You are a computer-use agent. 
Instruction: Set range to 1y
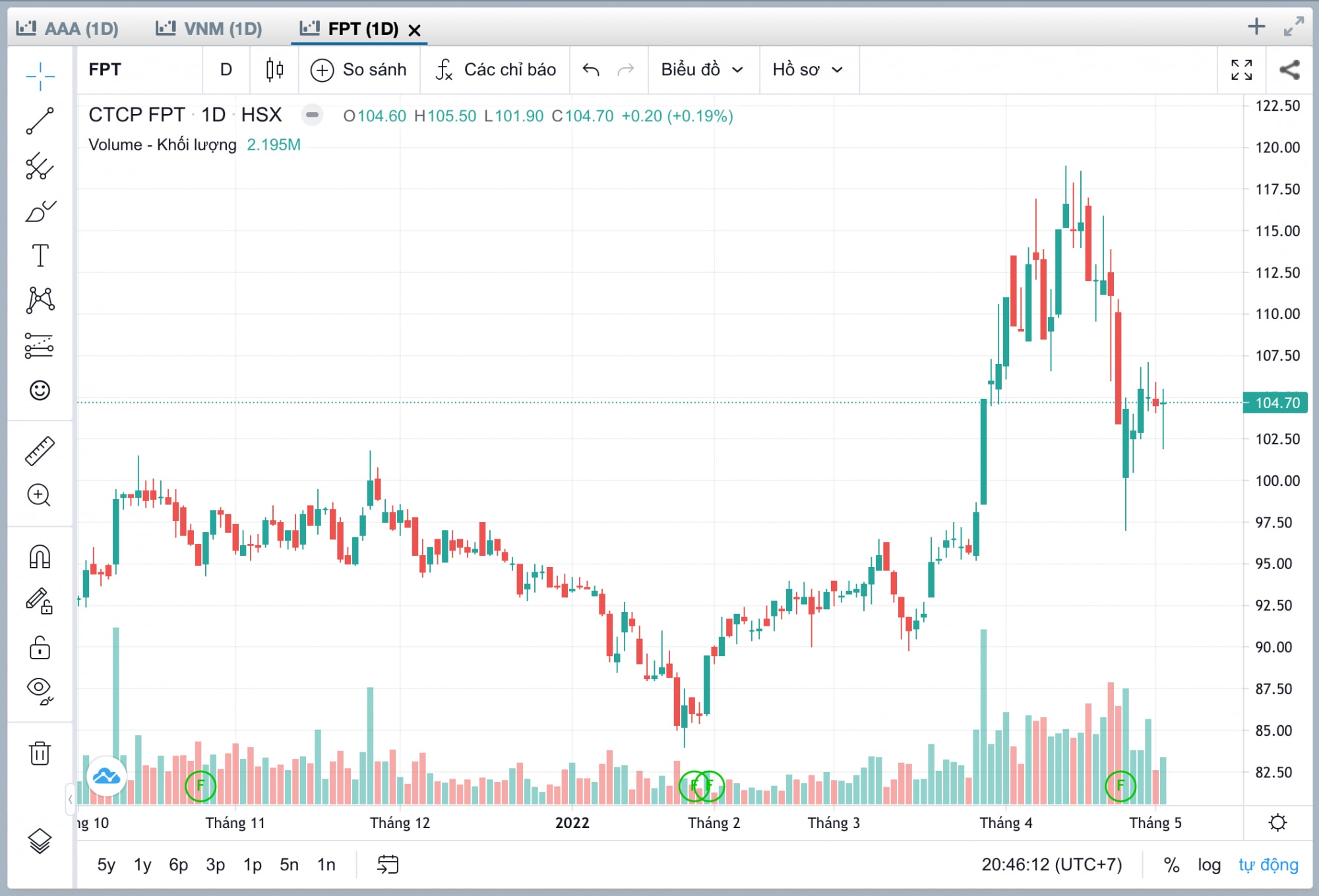142,864
